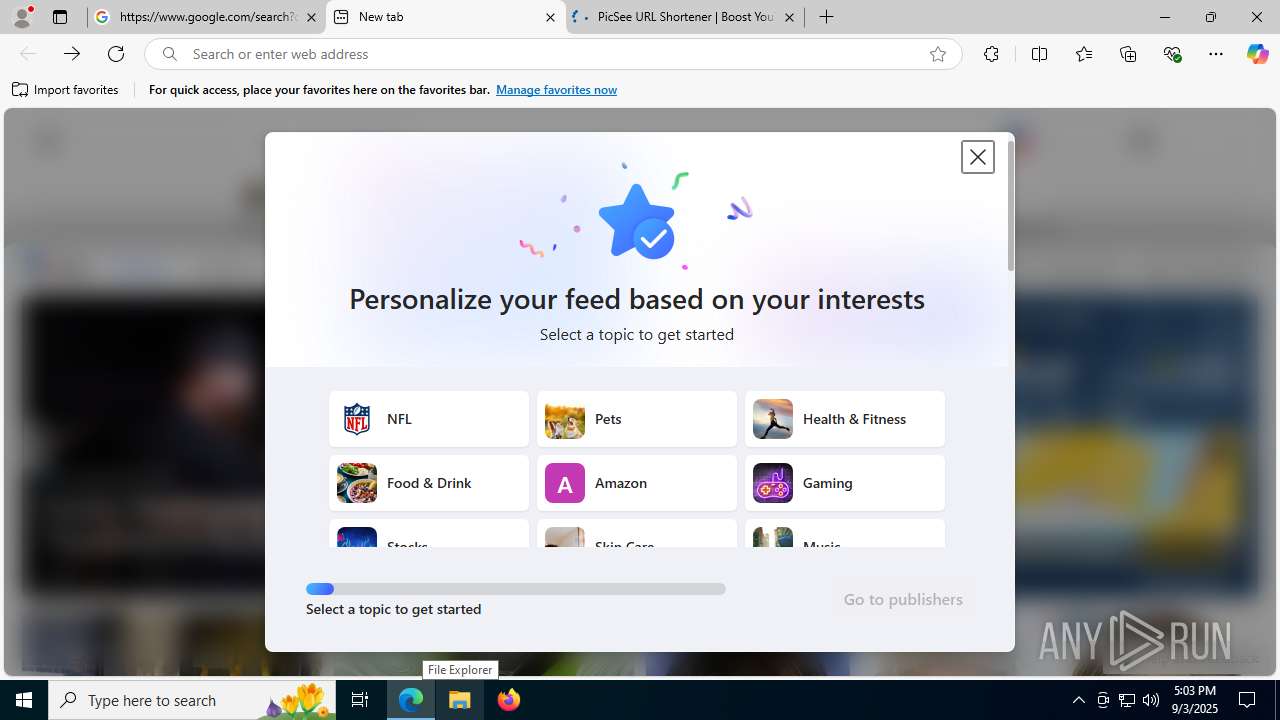Click the Pets thumbnail image
This screenshot has height=720, width=1280.
[x=565, y=419]
